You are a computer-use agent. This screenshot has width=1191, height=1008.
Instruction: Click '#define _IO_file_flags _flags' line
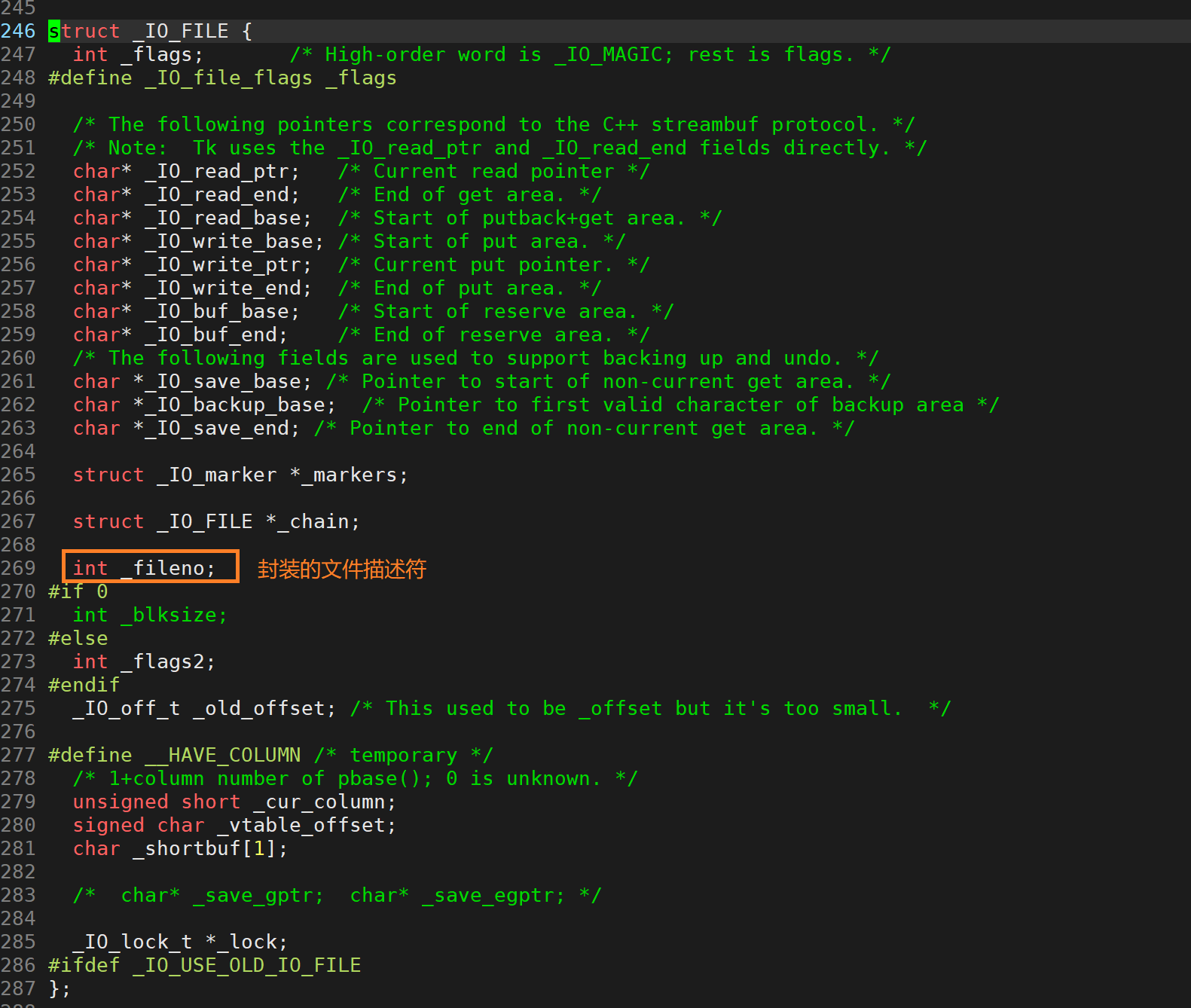(222, 78)
